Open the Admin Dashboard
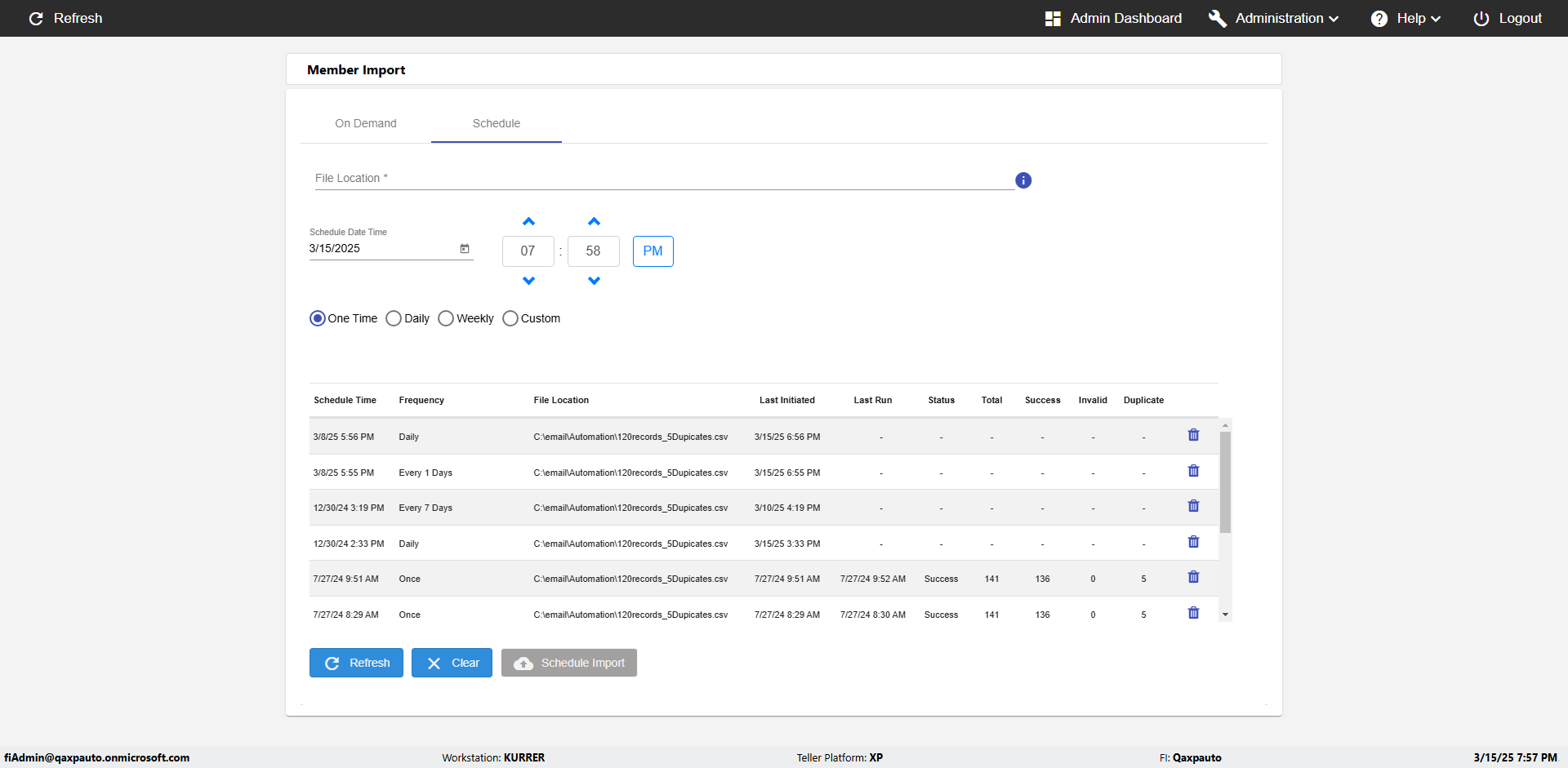The image size is (1568, 768). tap(1113, 18)
